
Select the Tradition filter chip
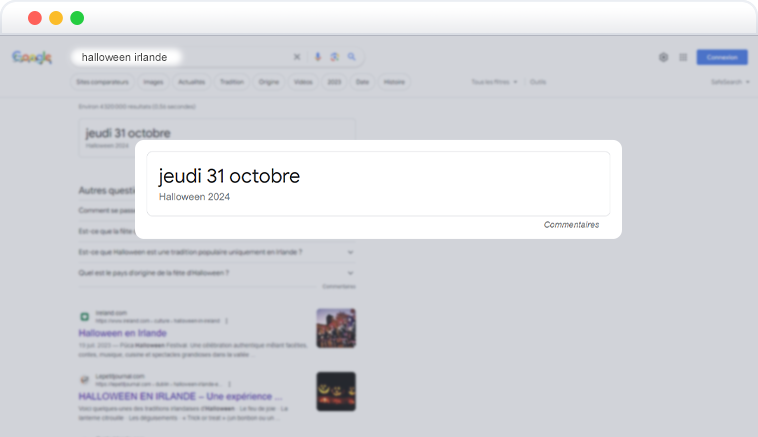(x=232, y=82)
